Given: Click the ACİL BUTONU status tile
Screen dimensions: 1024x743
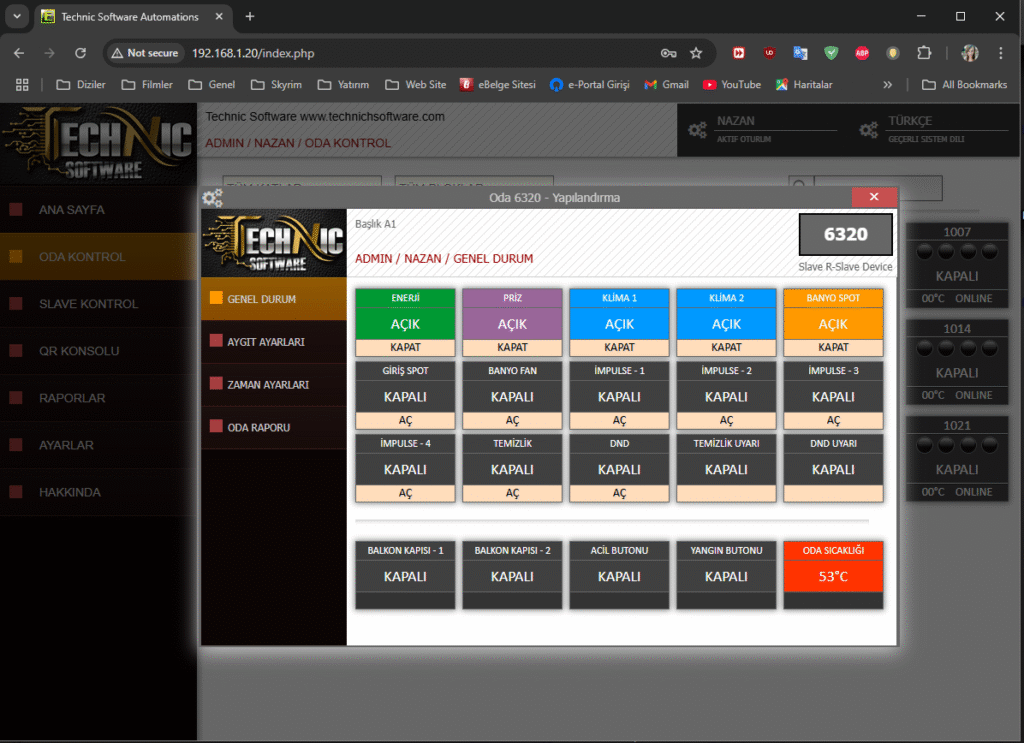Looking at the screenshot, I should tap(619, 575).
